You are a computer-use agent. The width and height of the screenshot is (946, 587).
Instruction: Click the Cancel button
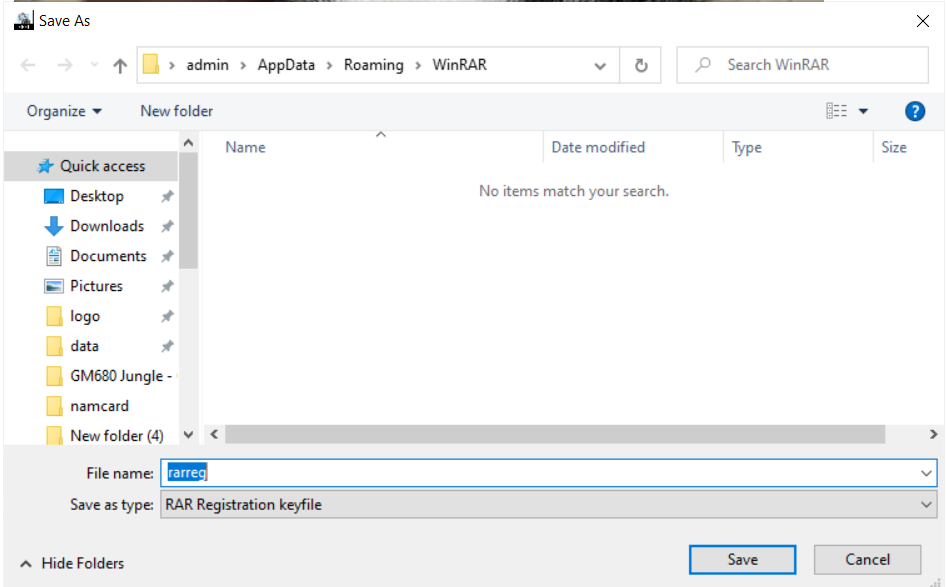(867, 560)
